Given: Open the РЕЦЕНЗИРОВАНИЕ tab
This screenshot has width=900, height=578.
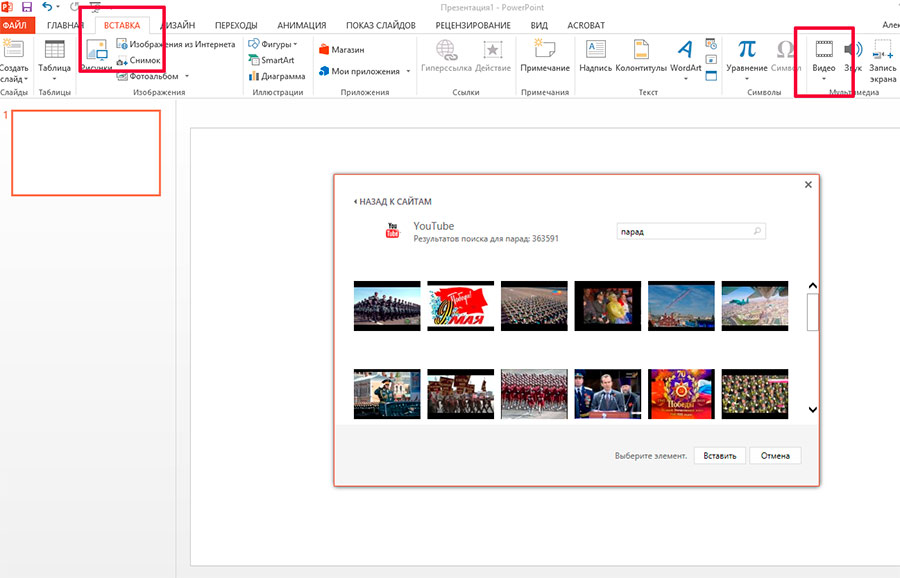Looking at the screenshot, I should [x=472, y=25].
